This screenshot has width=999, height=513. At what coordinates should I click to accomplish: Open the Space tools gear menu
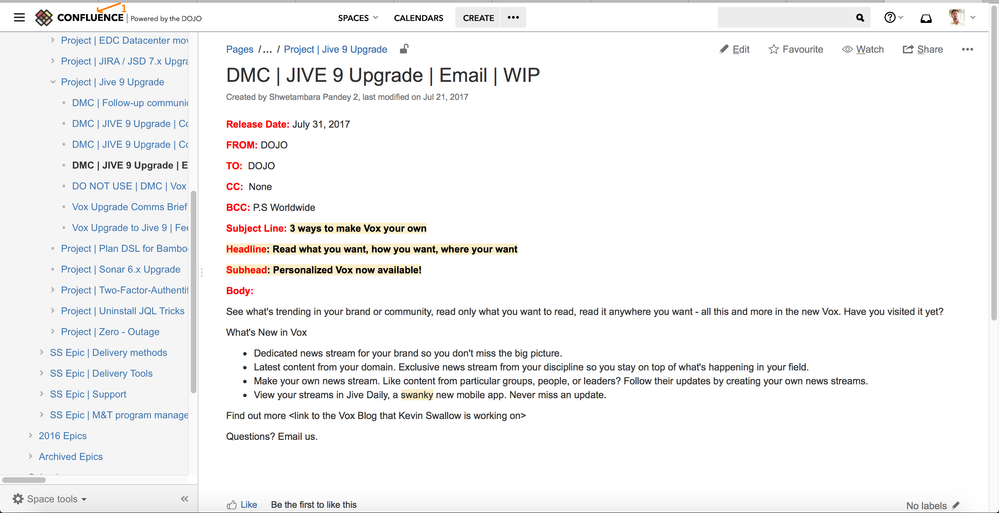(50, 499)
